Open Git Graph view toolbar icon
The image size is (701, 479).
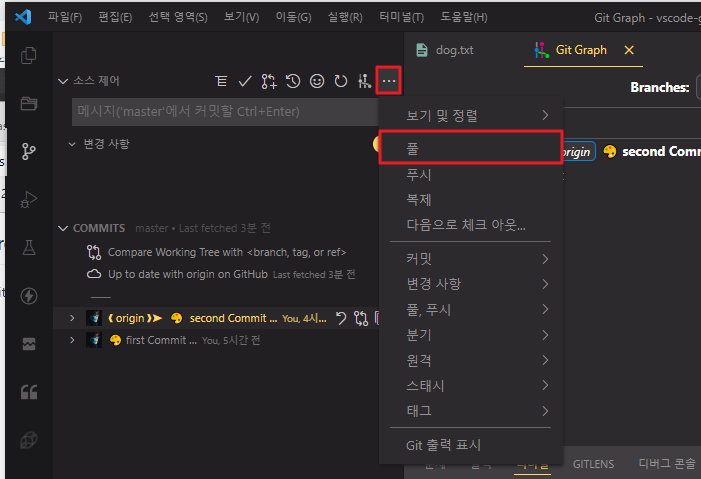364,81
